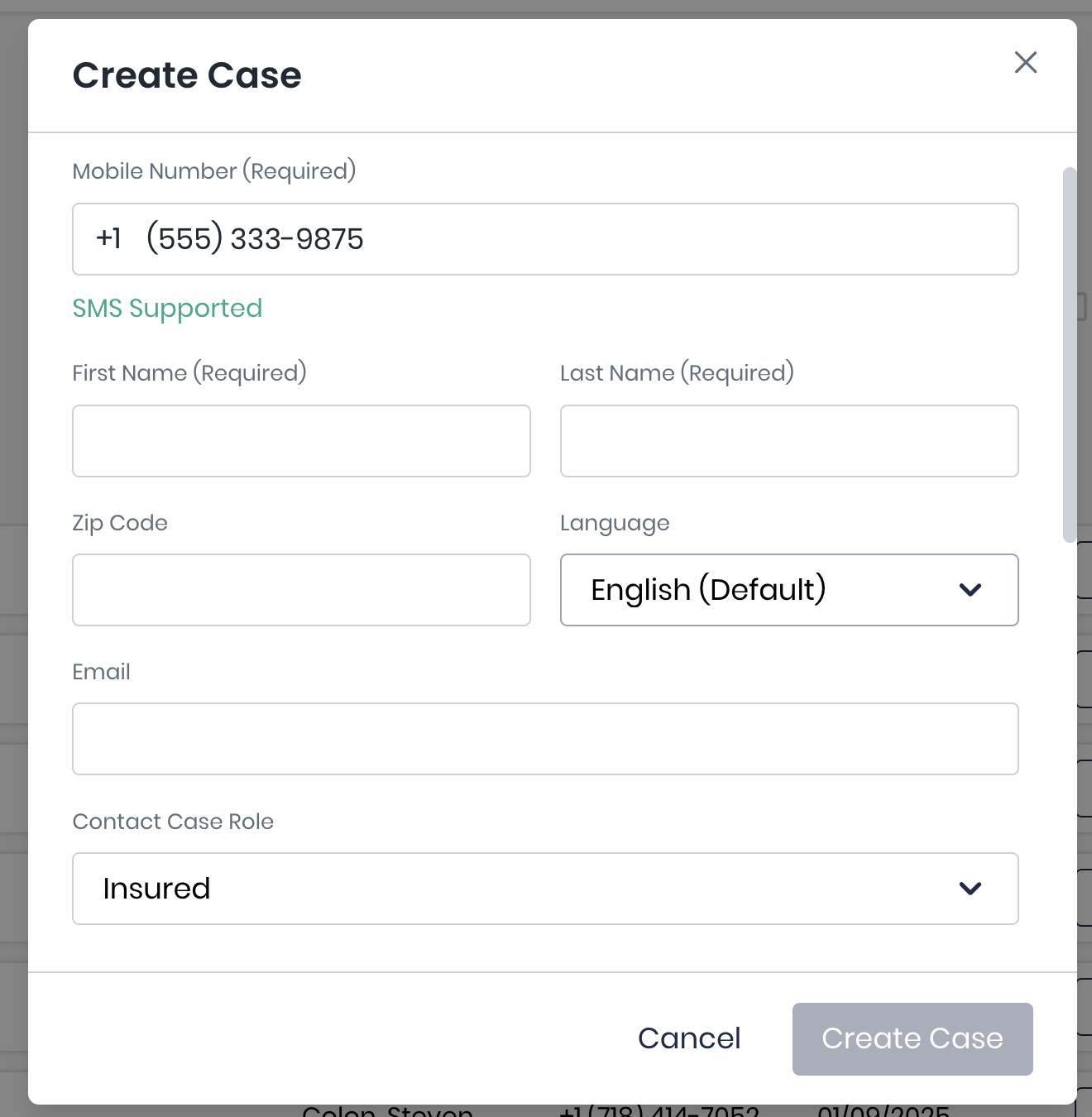Click the chevron arrow in Language selector
1092x1117 pixels.
970,590
